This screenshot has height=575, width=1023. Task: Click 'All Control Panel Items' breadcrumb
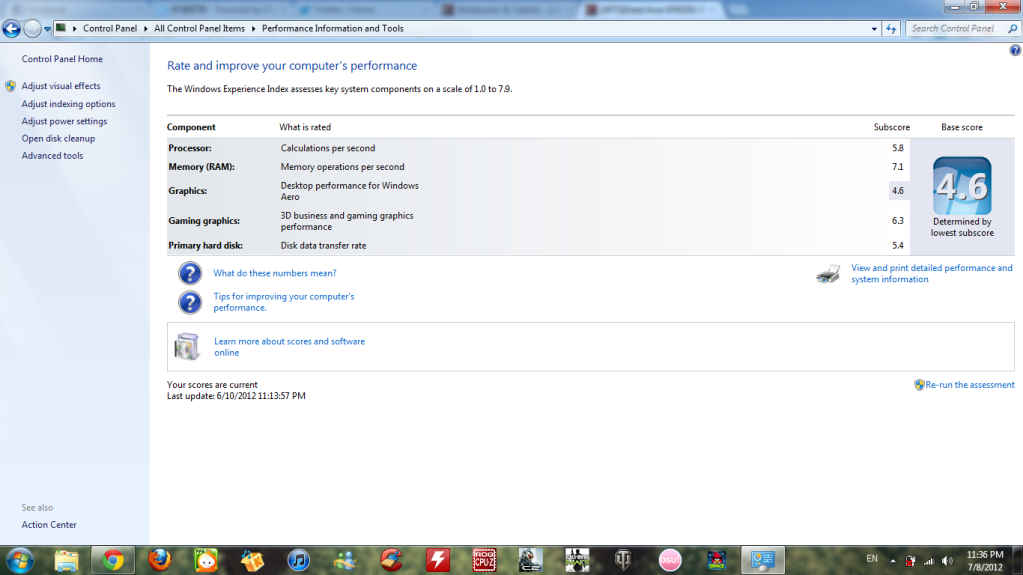pos(199,29)
